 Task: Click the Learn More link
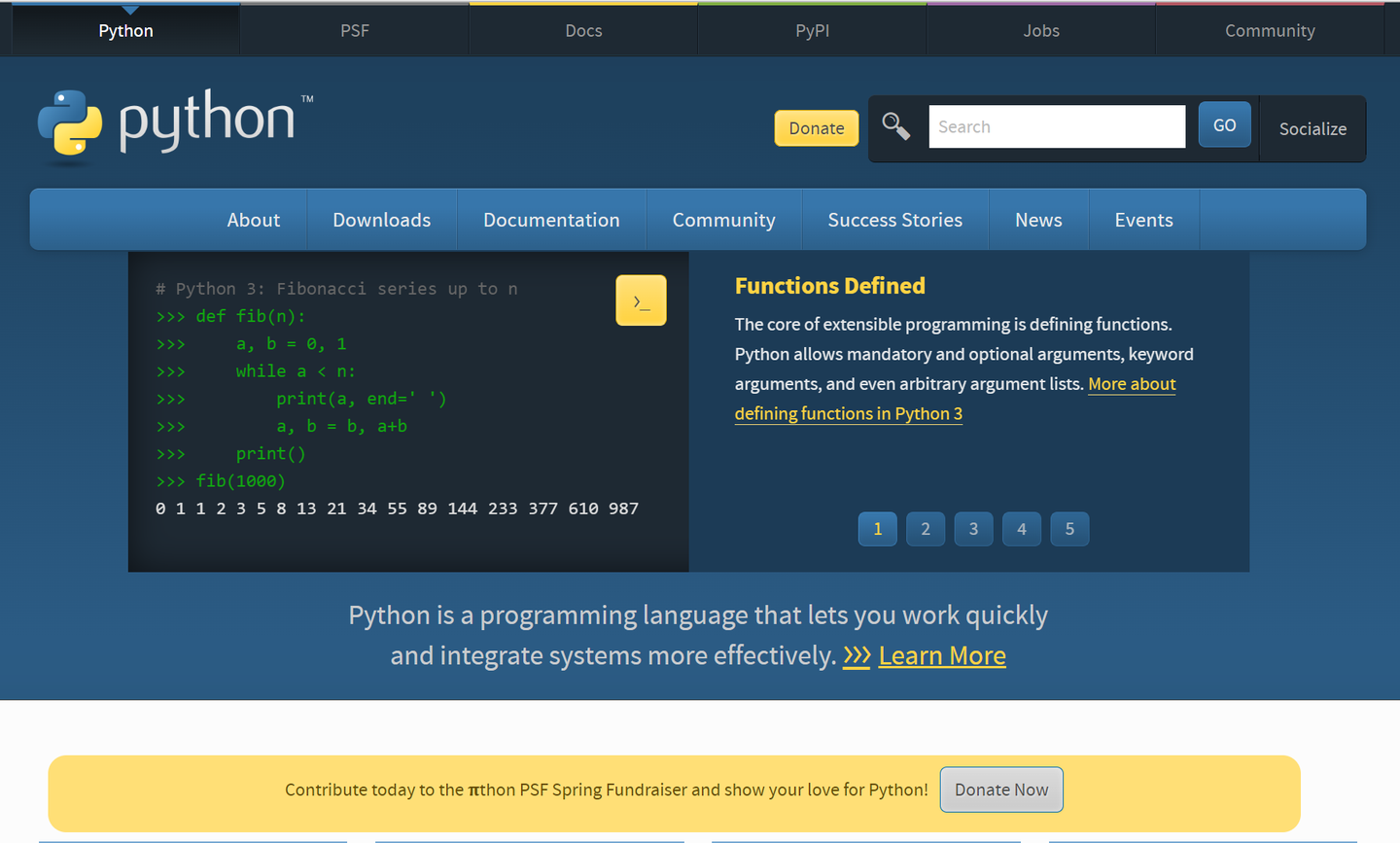[x=941, y=655]
